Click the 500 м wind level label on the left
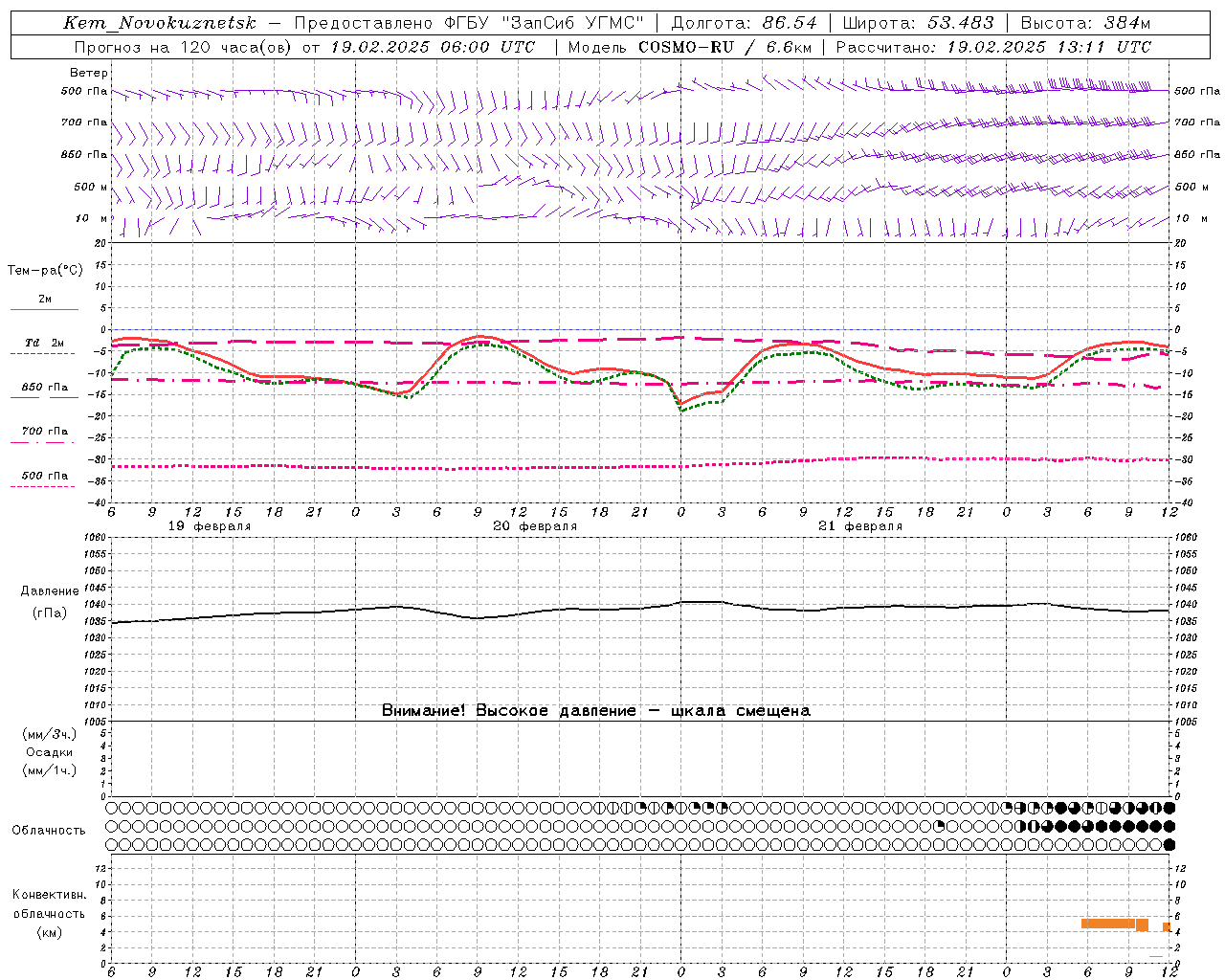The height and width of the screenshot is (980, 1225). (x=91, y=188)
